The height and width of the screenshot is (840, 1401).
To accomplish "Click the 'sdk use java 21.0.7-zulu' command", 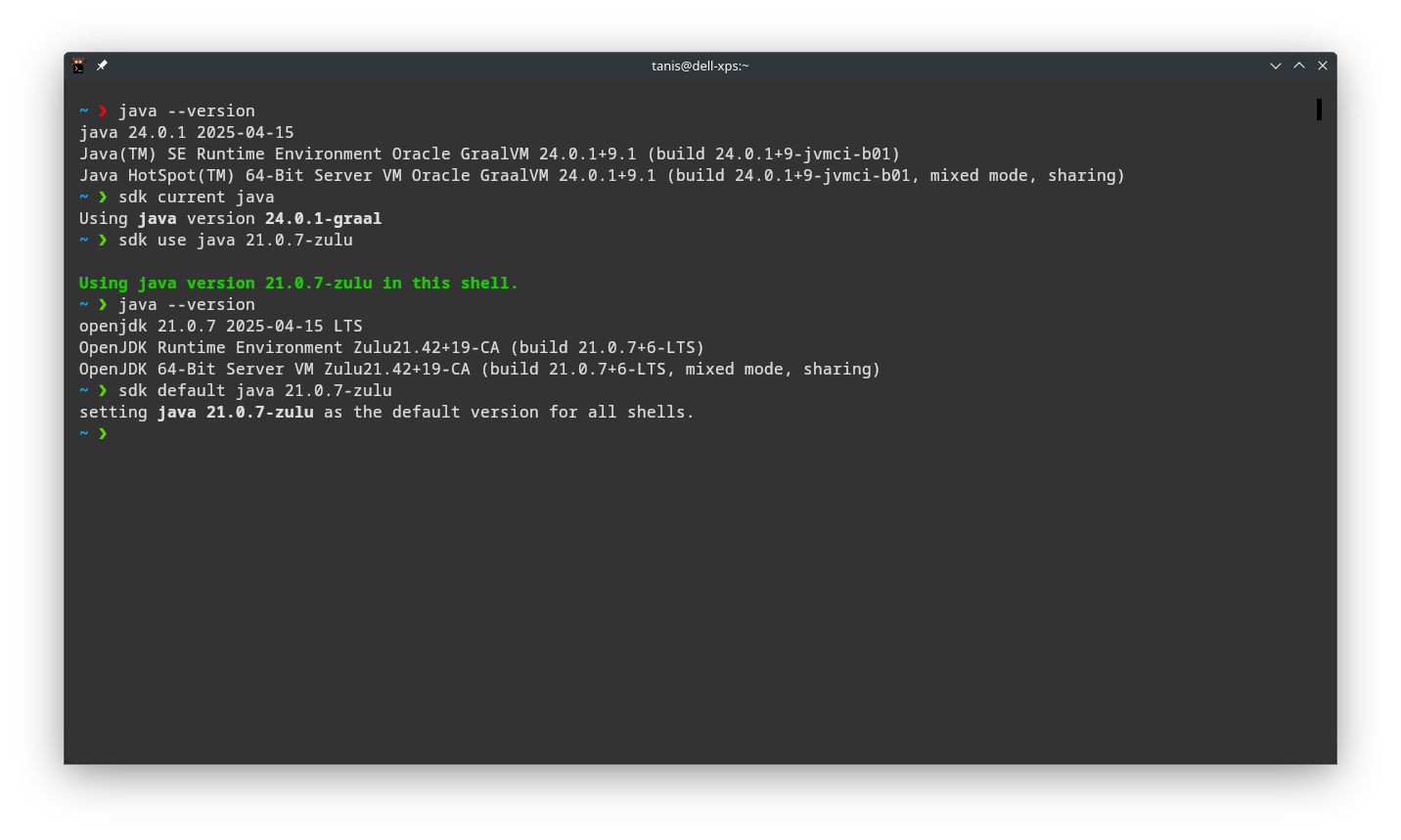I will tap(236, 241).
